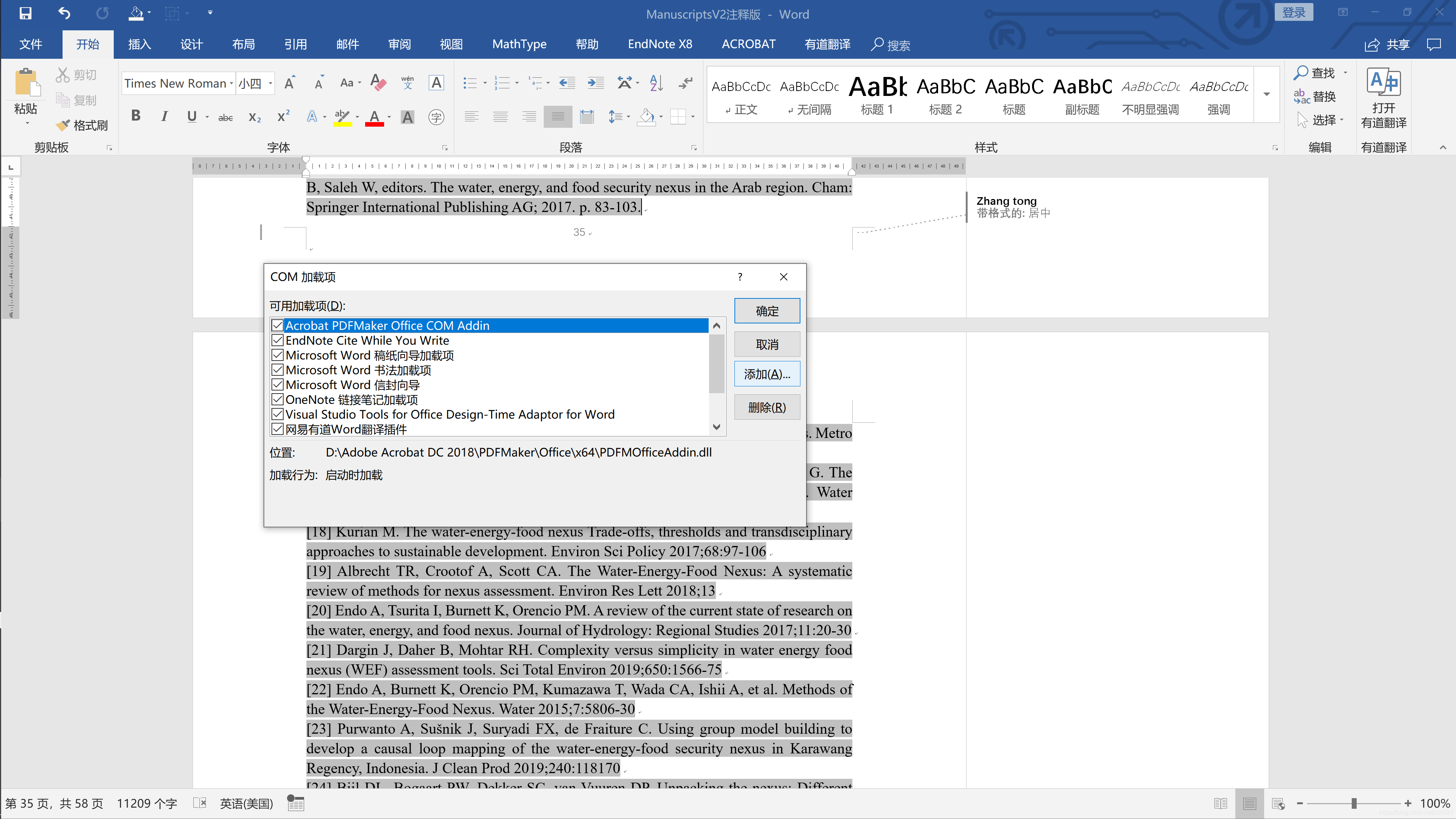Click the Format Painter brush icon
This screenshot has width=1456, height=819.
tap(63, 125)
